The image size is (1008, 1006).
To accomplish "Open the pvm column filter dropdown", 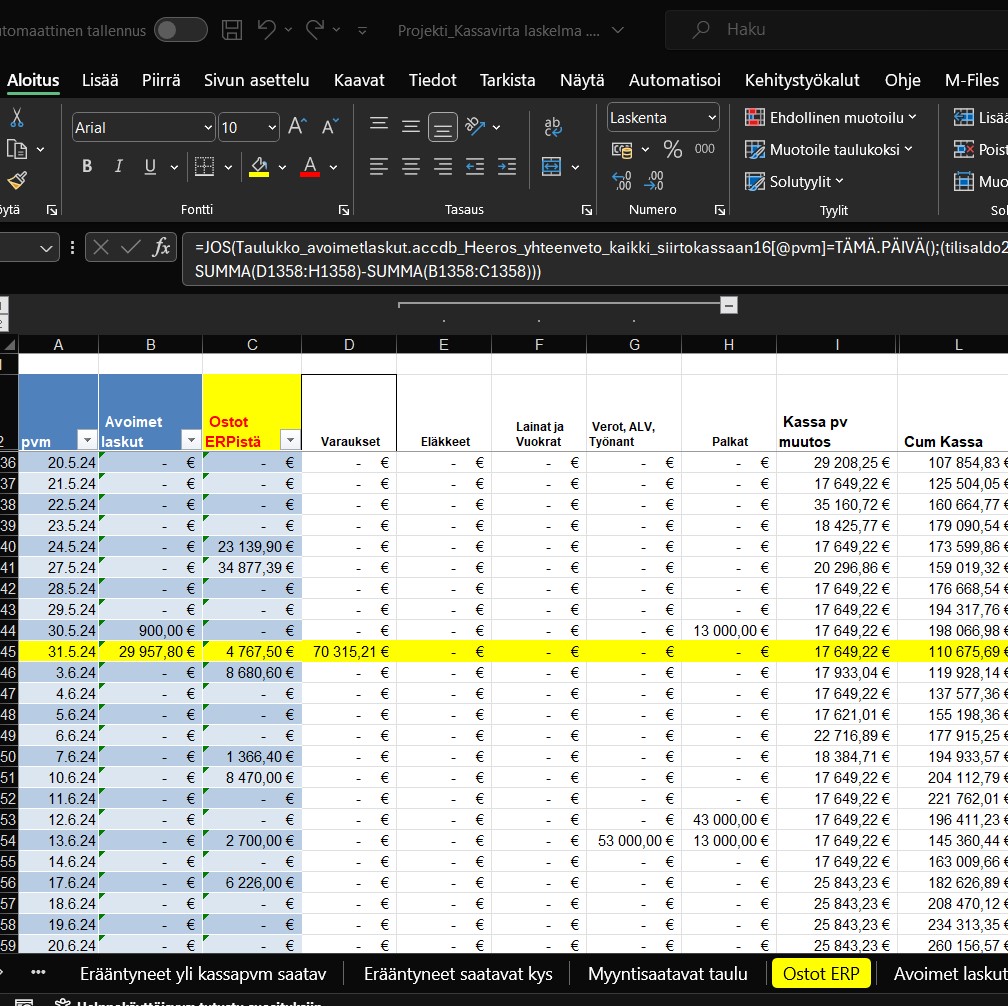I will pyautogui.click(x=86, y=440).
